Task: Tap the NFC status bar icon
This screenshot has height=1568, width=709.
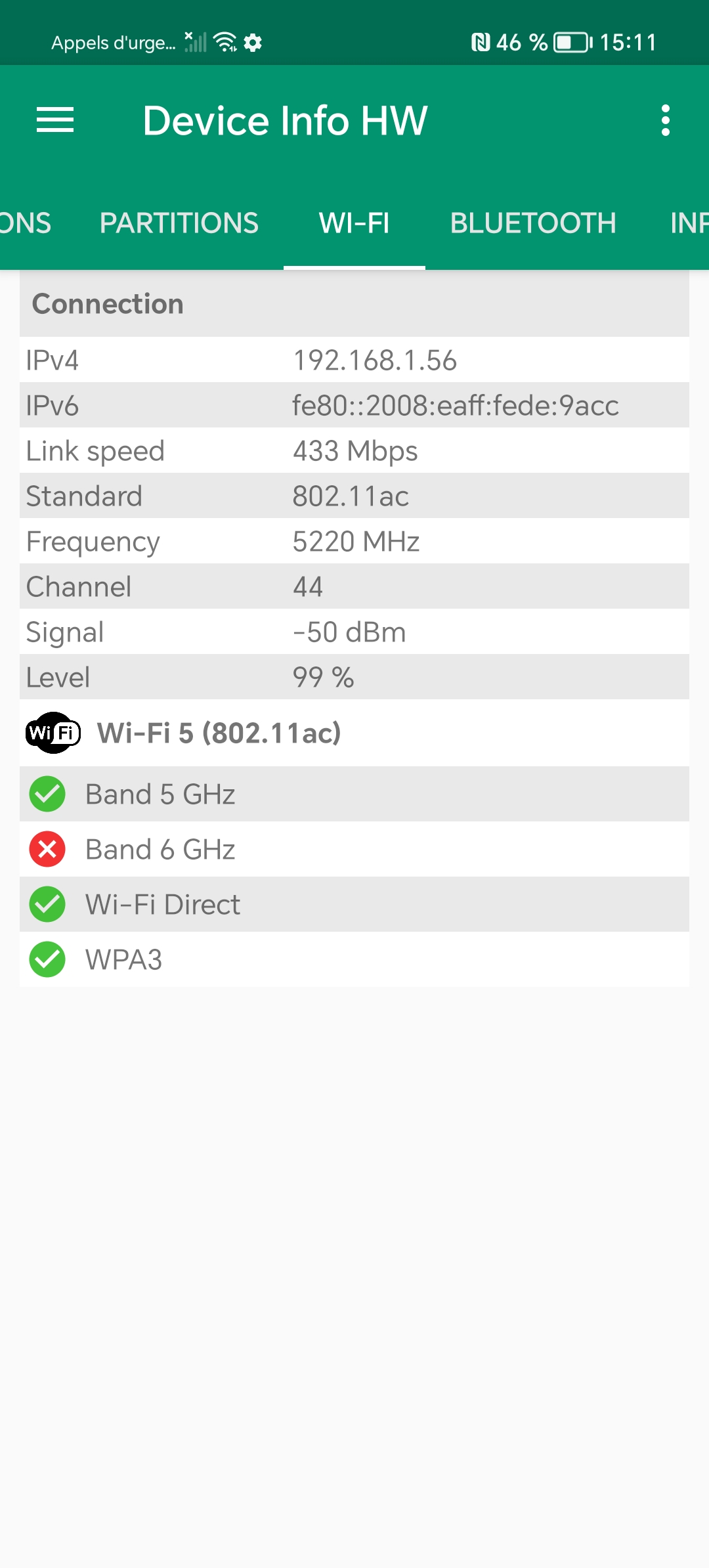Action: (x=481, y=43)
